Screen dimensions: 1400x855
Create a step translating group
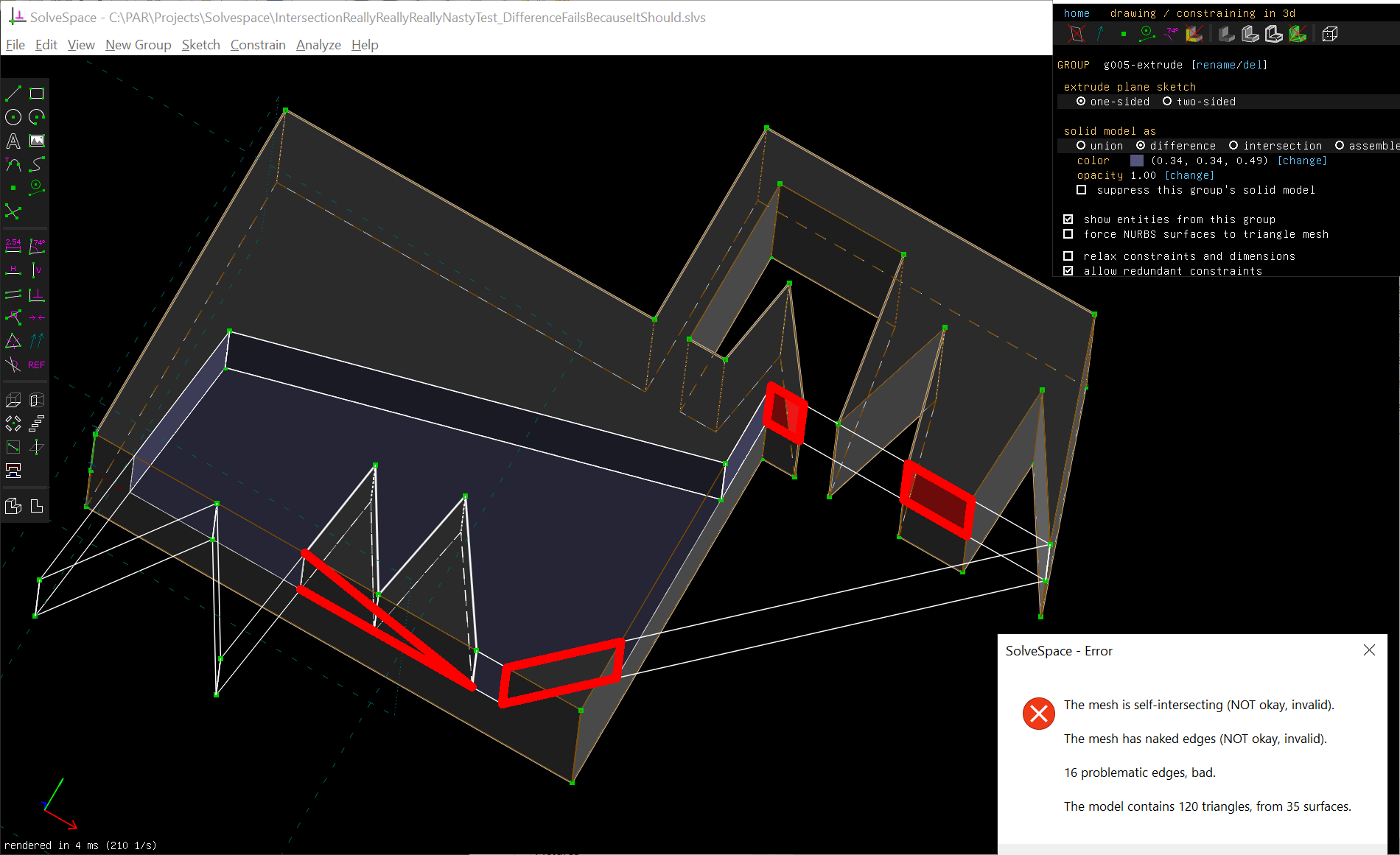point(37,423)
